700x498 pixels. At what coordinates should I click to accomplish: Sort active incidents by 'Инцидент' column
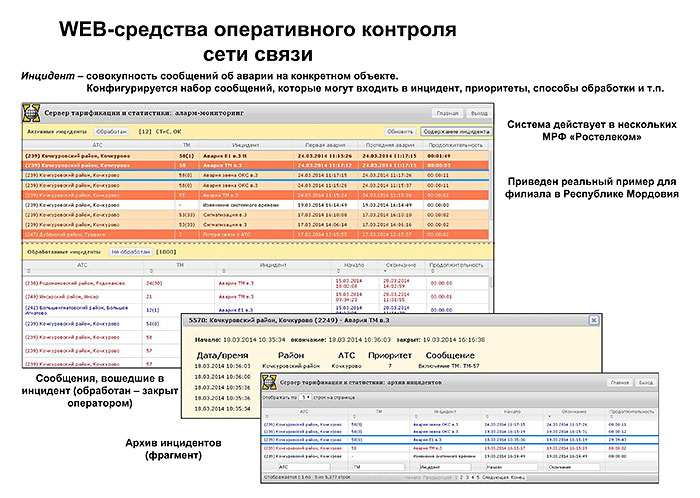pos(246,145)
